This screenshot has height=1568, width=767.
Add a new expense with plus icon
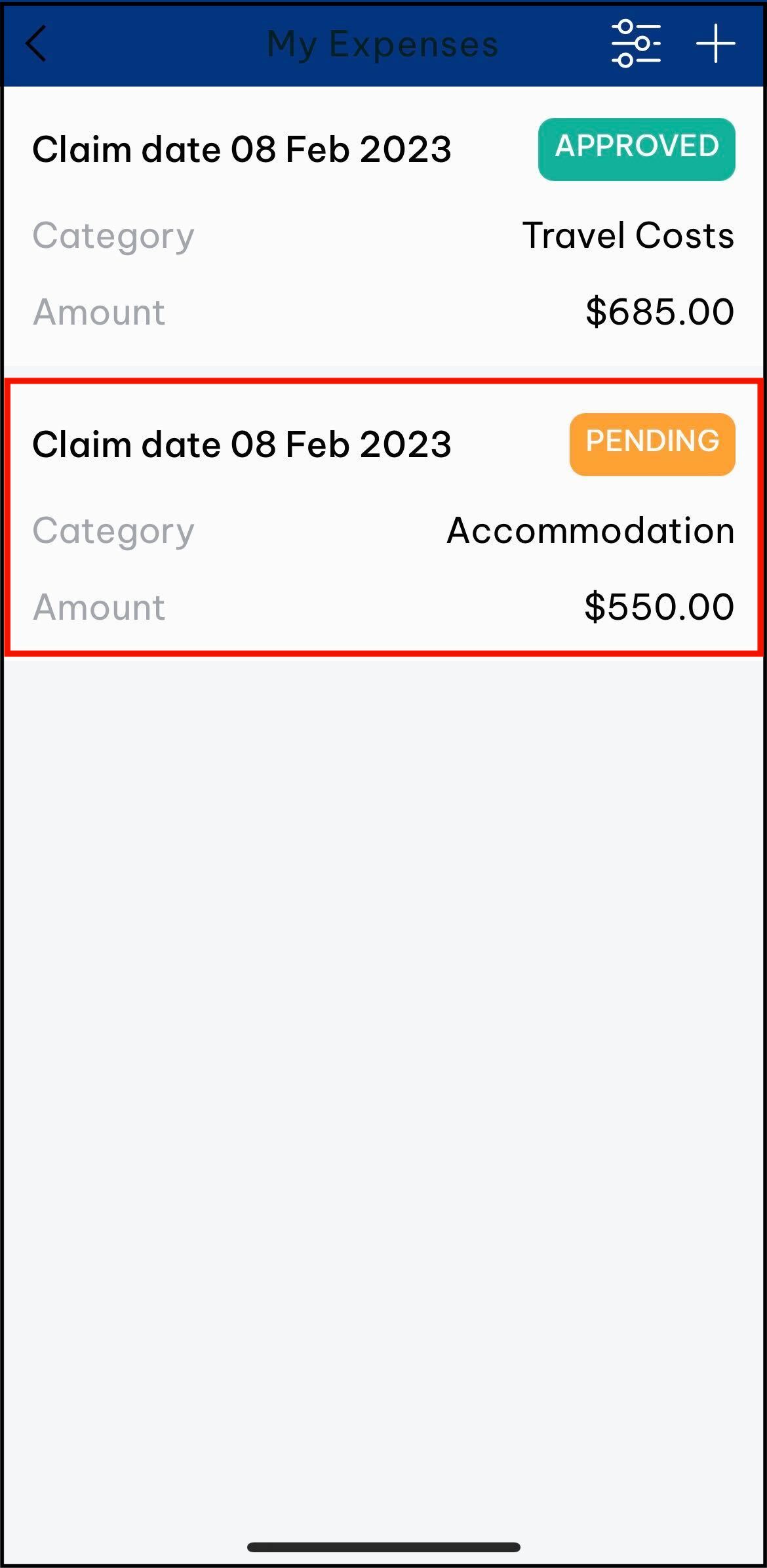[x=715, y=44]
